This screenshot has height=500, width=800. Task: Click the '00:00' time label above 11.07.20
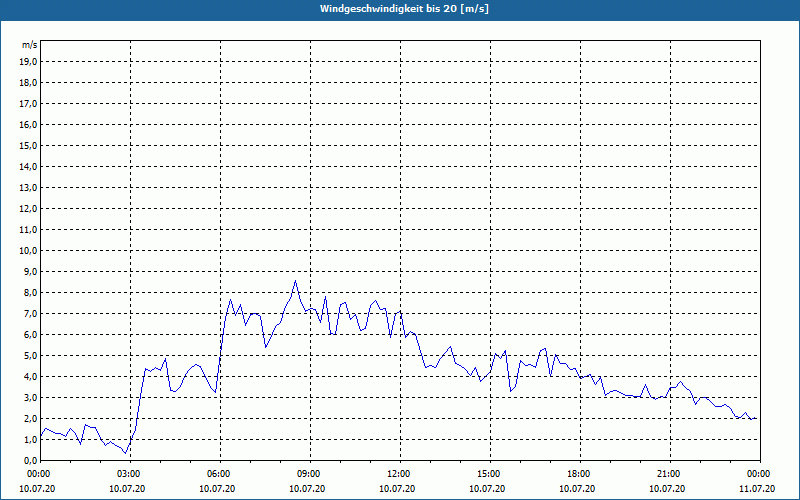pos(760,474)
